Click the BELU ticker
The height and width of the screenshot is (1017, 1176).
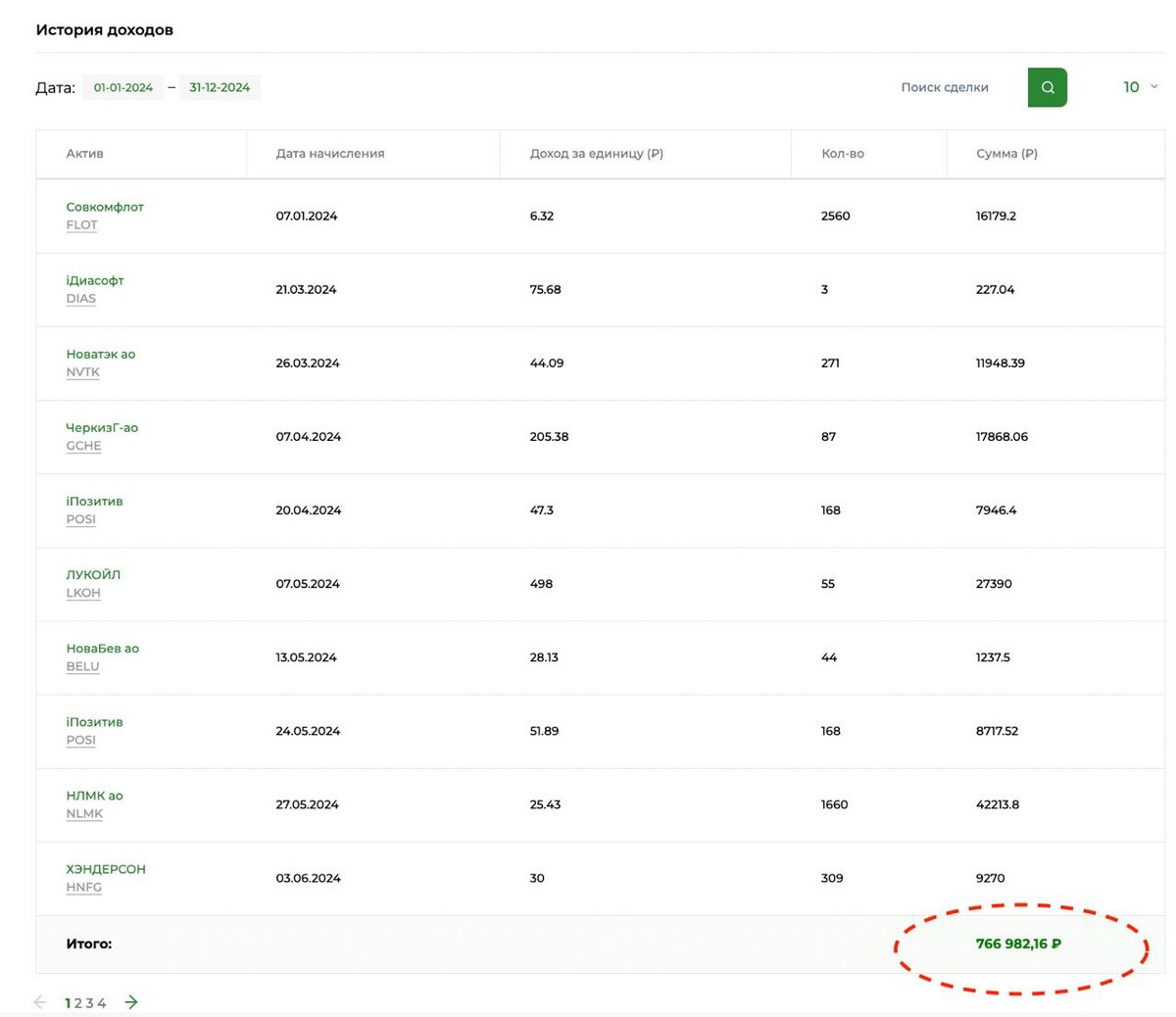(x=82, y=666)
